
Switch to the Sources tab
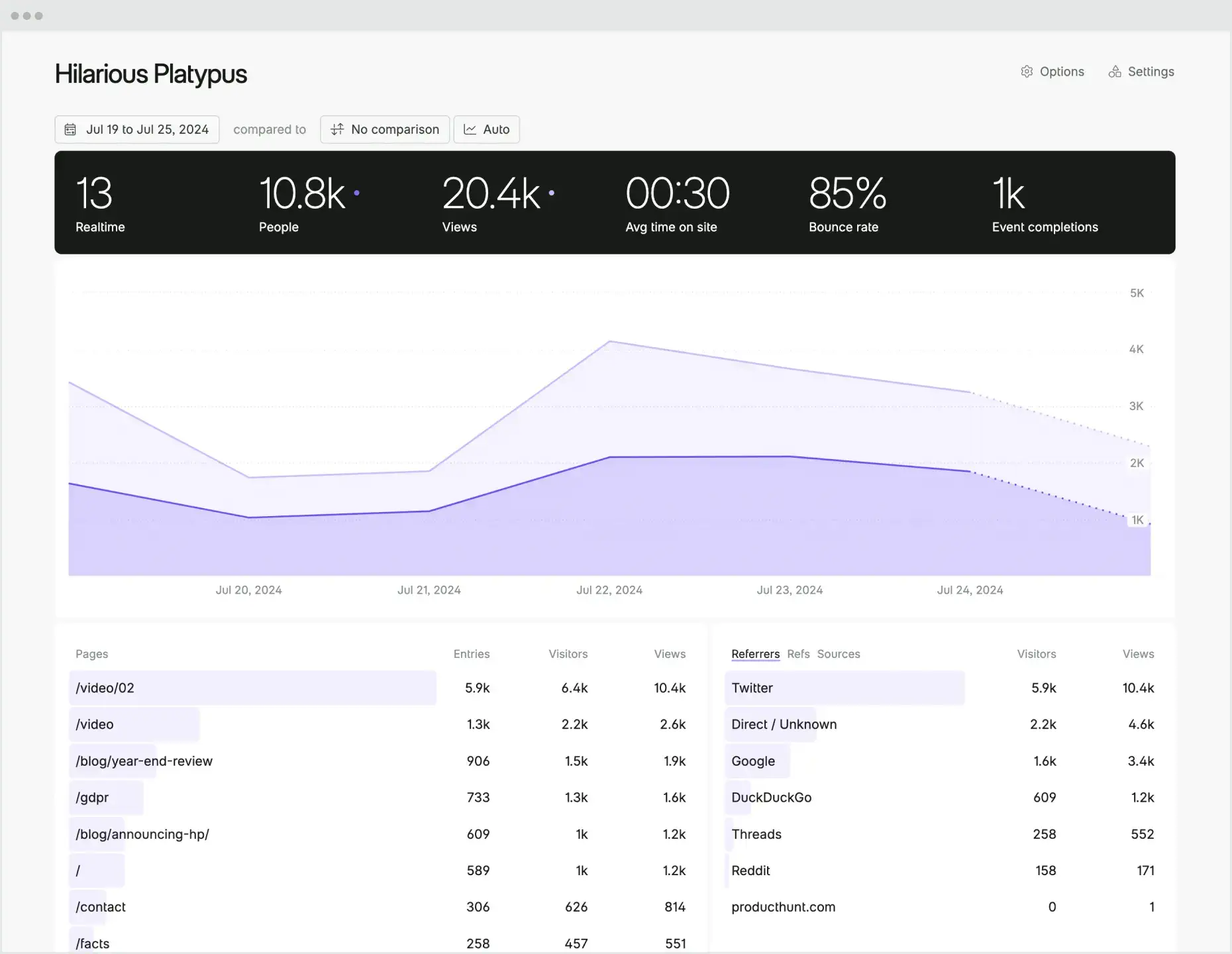(x=839, y=654)
